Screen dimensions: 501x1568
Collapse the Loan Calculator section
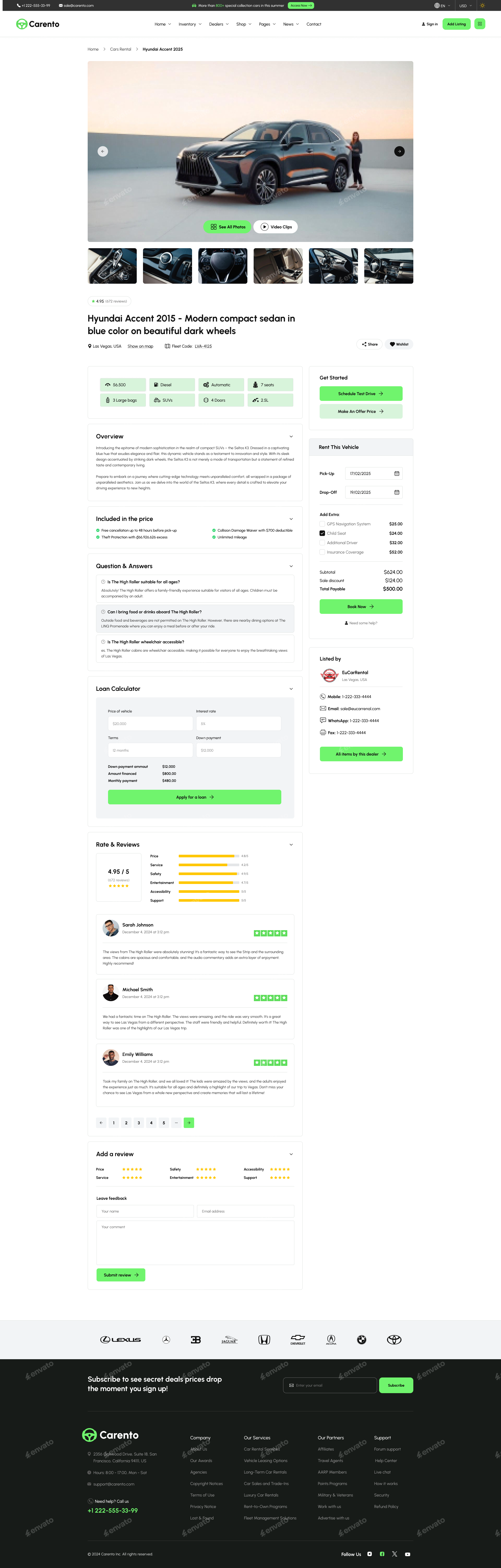point(291,688)
